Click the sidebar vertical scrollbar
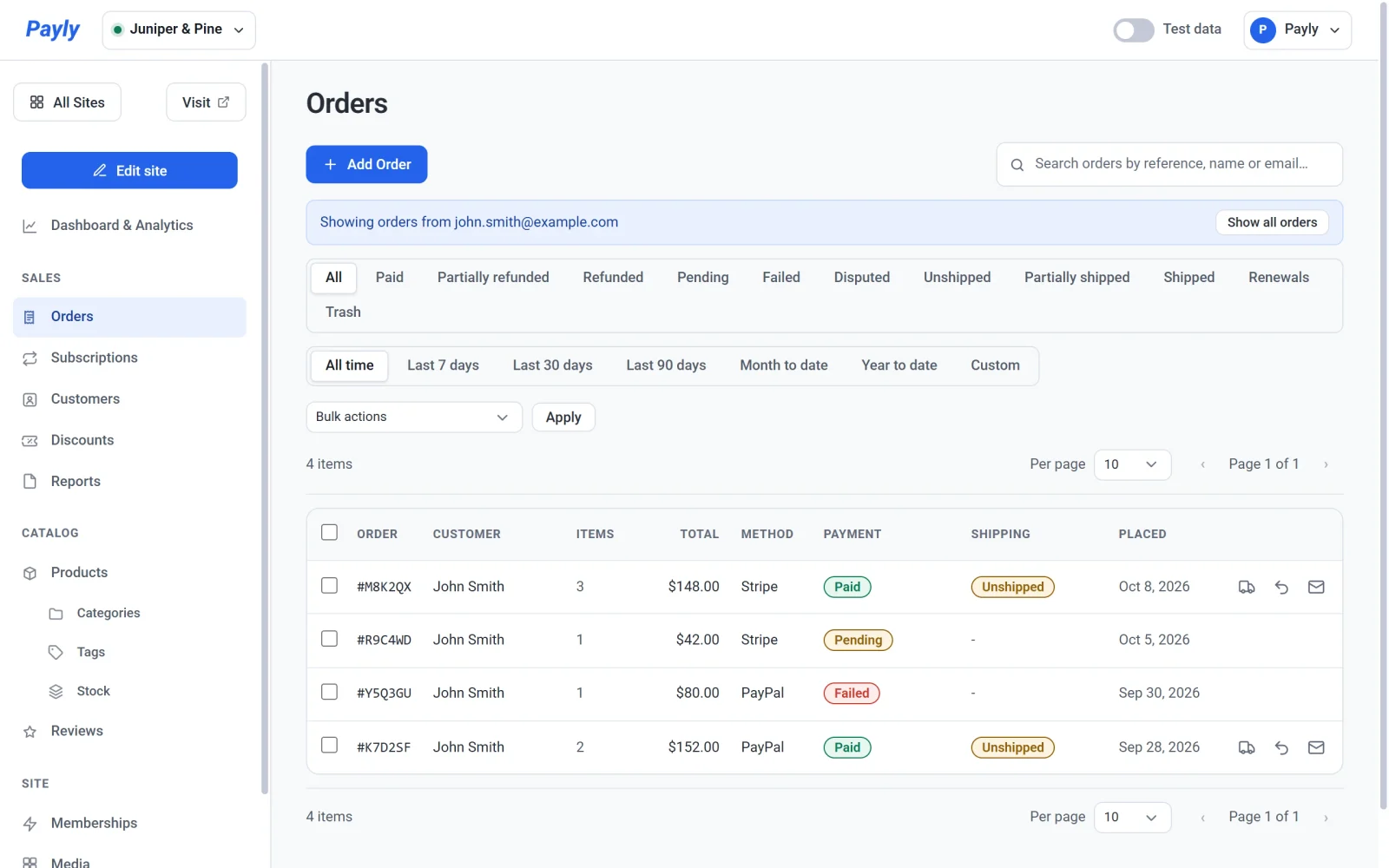 point(265,429)
